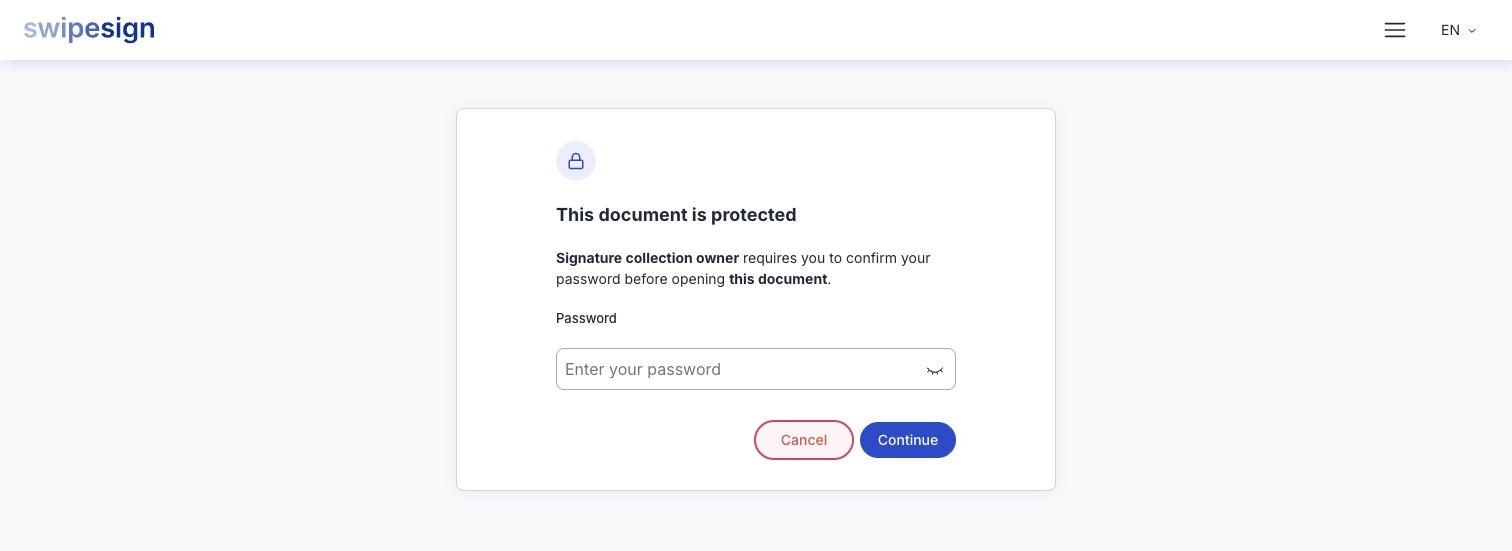Open the three-line navigation menu icon

point(1395,30)
